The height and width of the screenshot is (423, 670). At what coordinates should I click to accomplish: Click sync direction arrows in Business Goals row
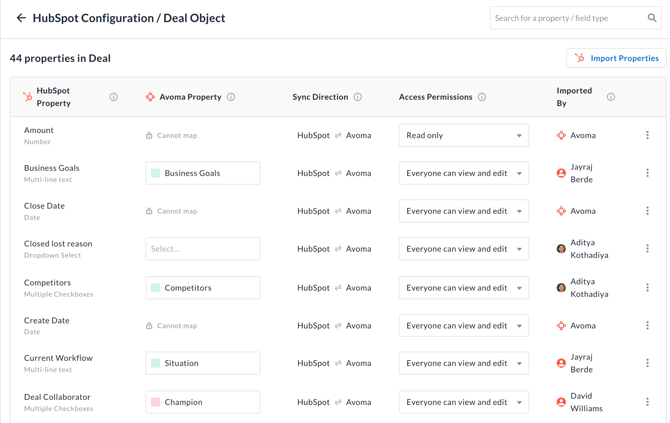click(338, 173)
